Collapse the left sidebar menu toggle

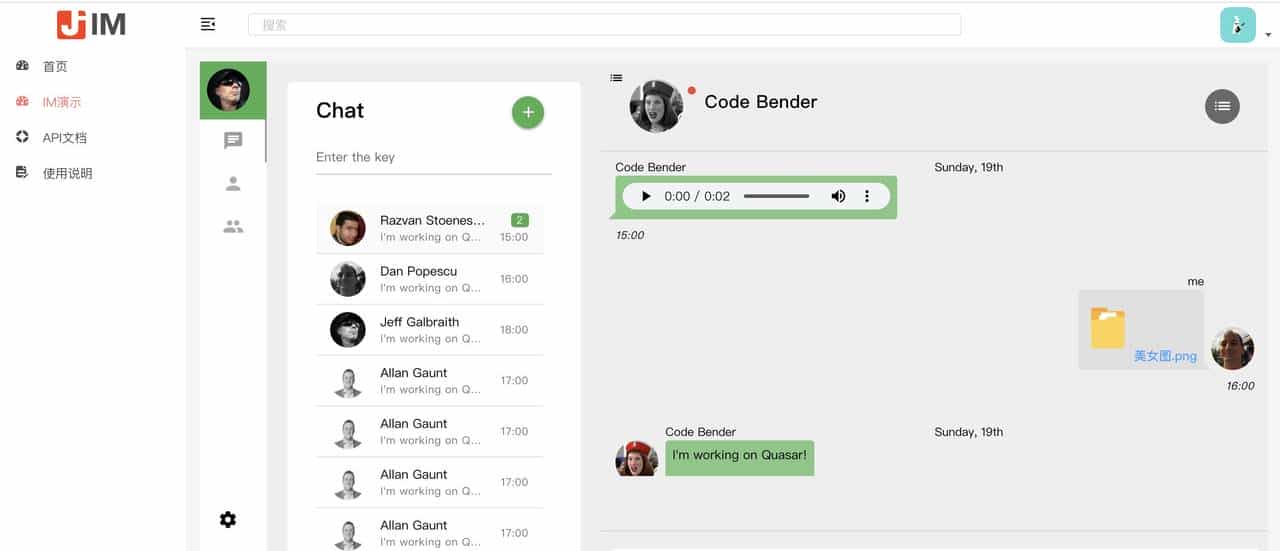click(208, 24)
